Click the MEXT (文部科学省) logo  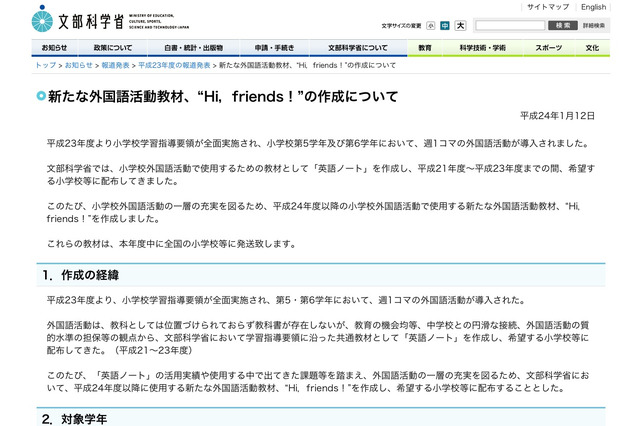110,20
